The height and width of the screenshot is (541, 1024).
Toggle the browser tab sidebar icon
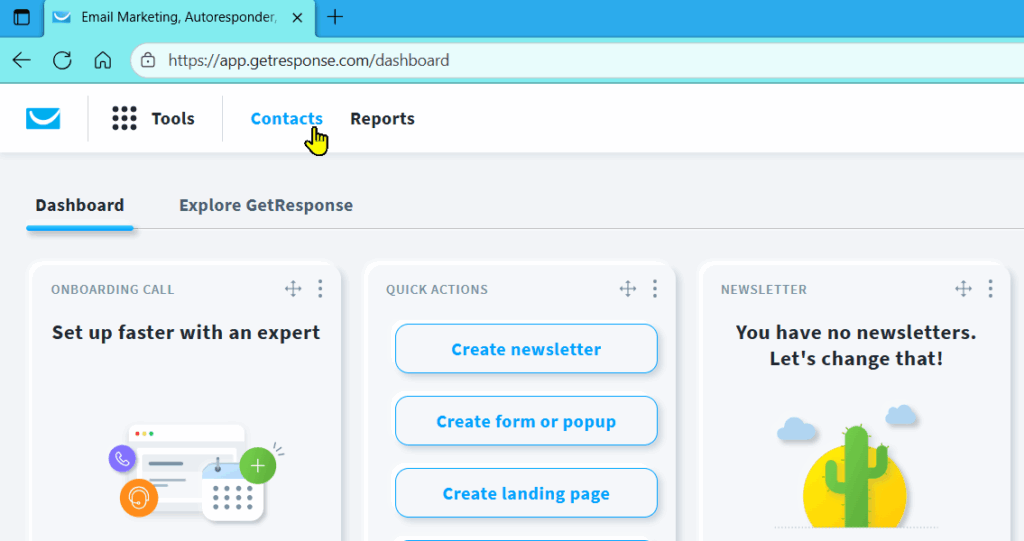tap(22, 17)
